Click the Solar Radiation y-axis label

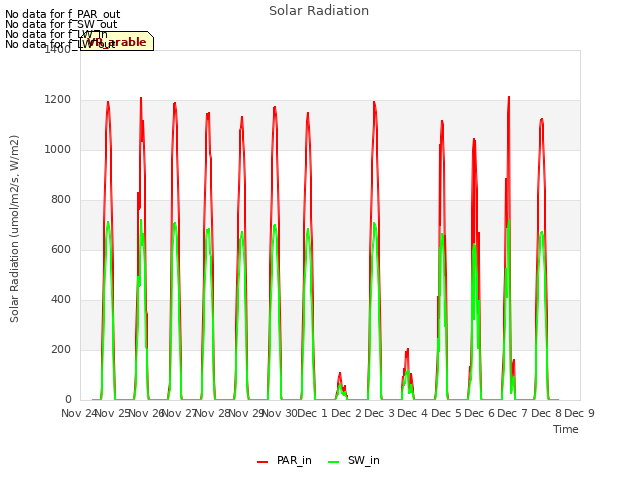click(x=14, y=229)
